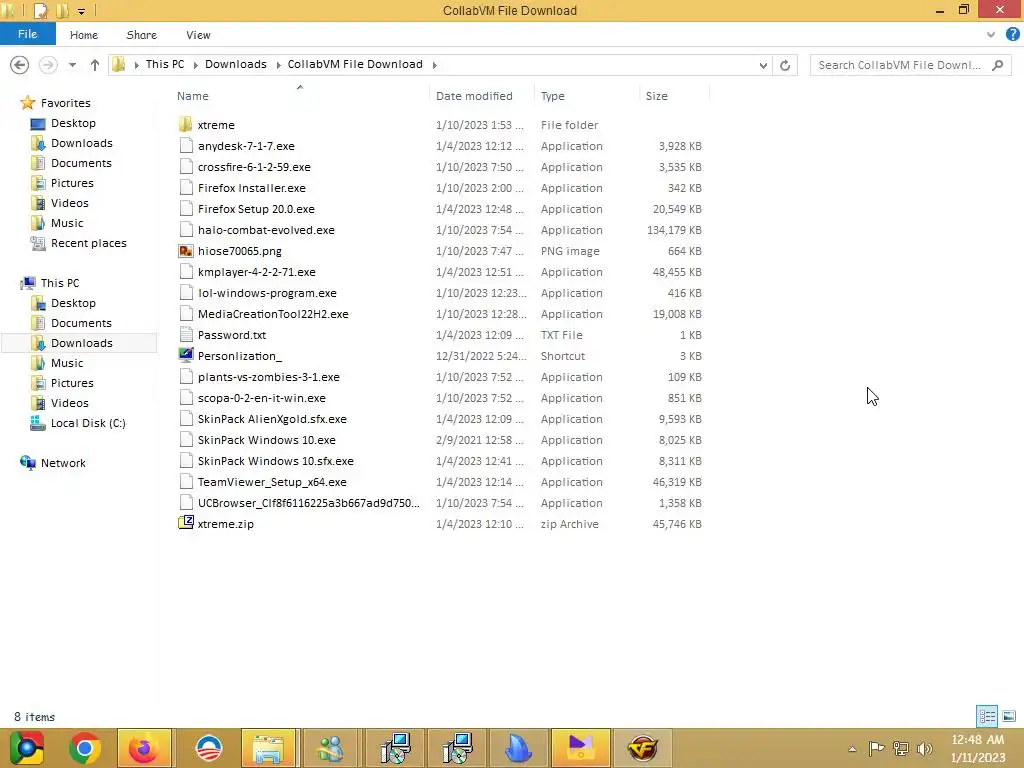
Task: Customize Quick Access Toolbar dropdown
Action: 82,11
